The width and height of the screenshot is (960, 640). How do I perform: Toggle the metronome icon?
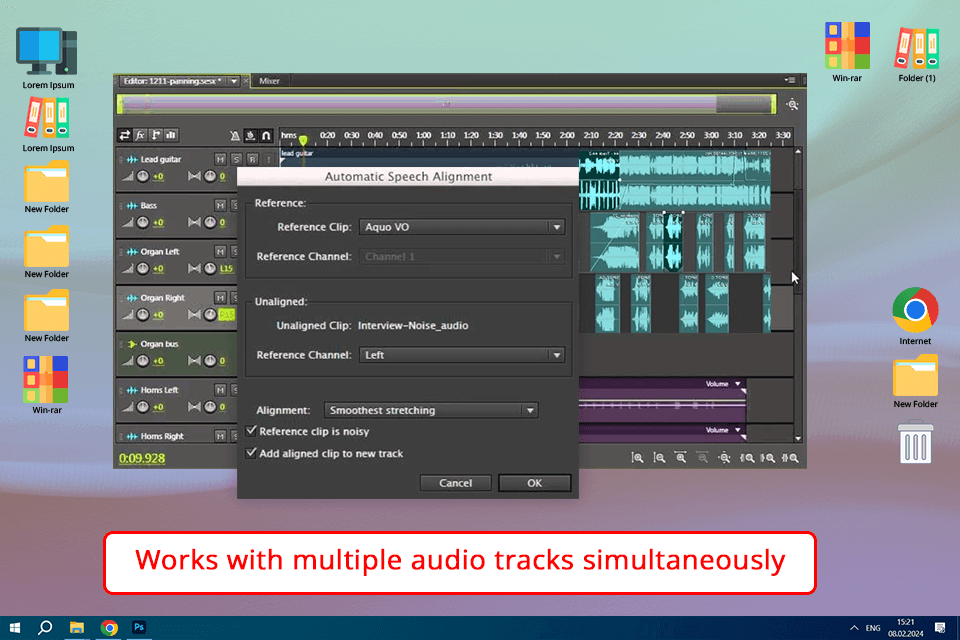tap(234, 136)
